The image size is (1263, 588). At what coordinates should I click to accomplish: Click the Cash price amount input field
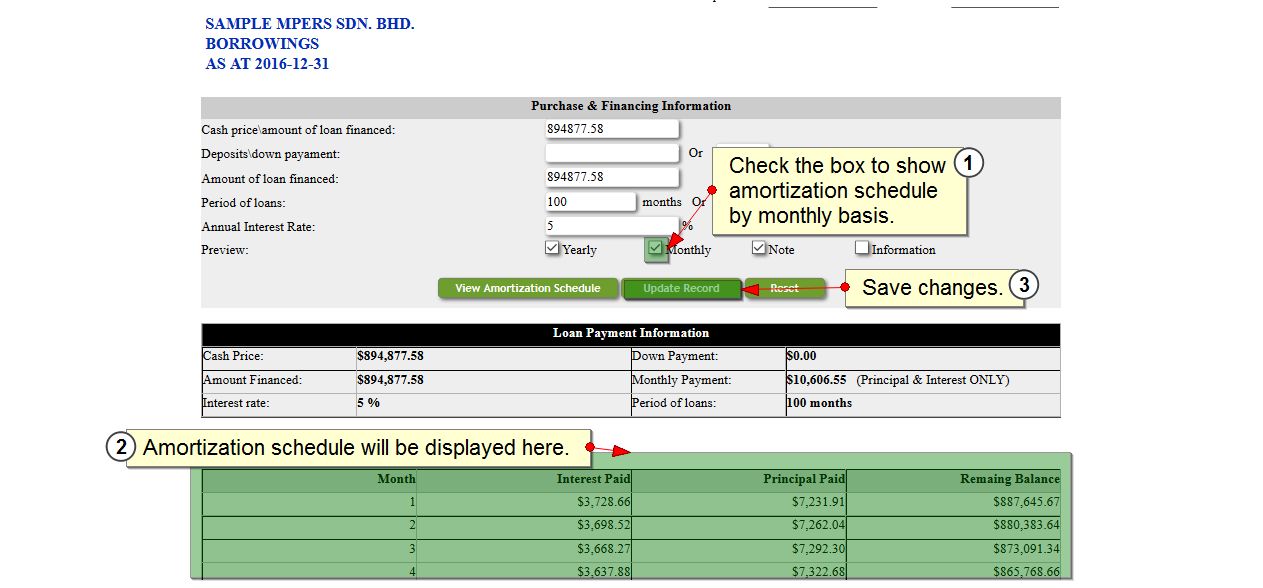[611, 129]
